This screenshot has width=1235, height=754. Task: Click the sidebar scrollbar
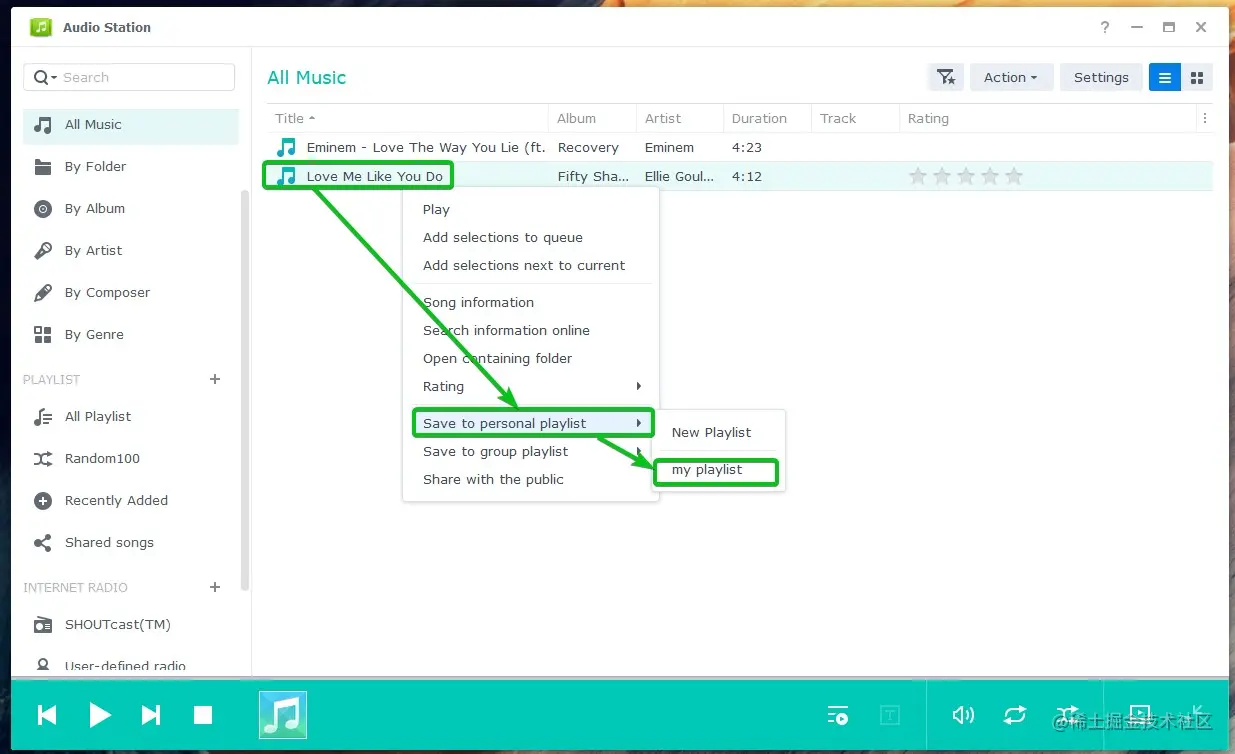coord(245,390)
